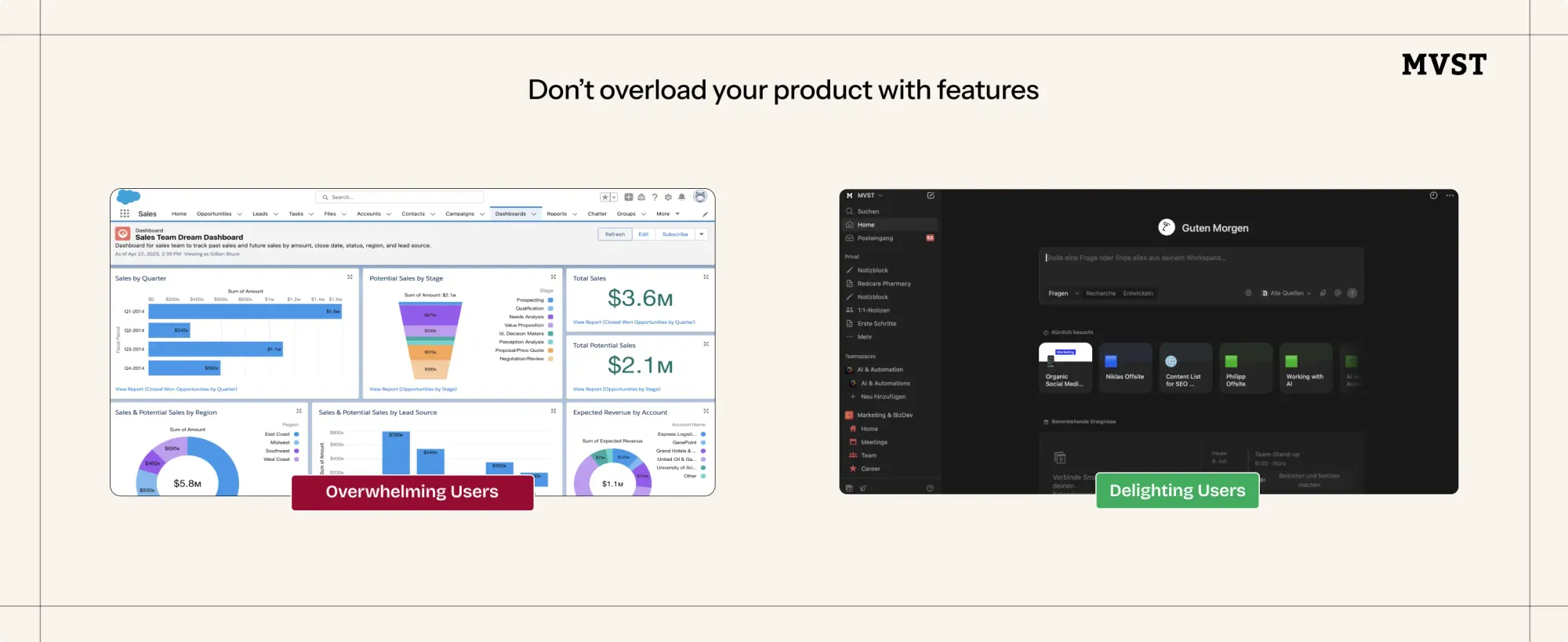Click the pencil edit icon in Salesforce nav bar
Viewport: 1568px width, 642px height.
705,214
